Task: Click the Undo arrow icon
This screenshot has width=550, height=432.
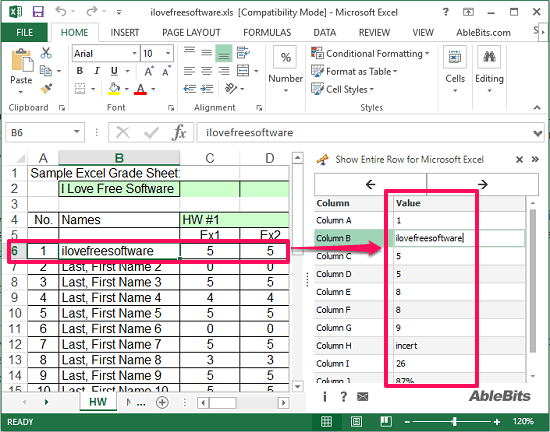Action: 61,12
